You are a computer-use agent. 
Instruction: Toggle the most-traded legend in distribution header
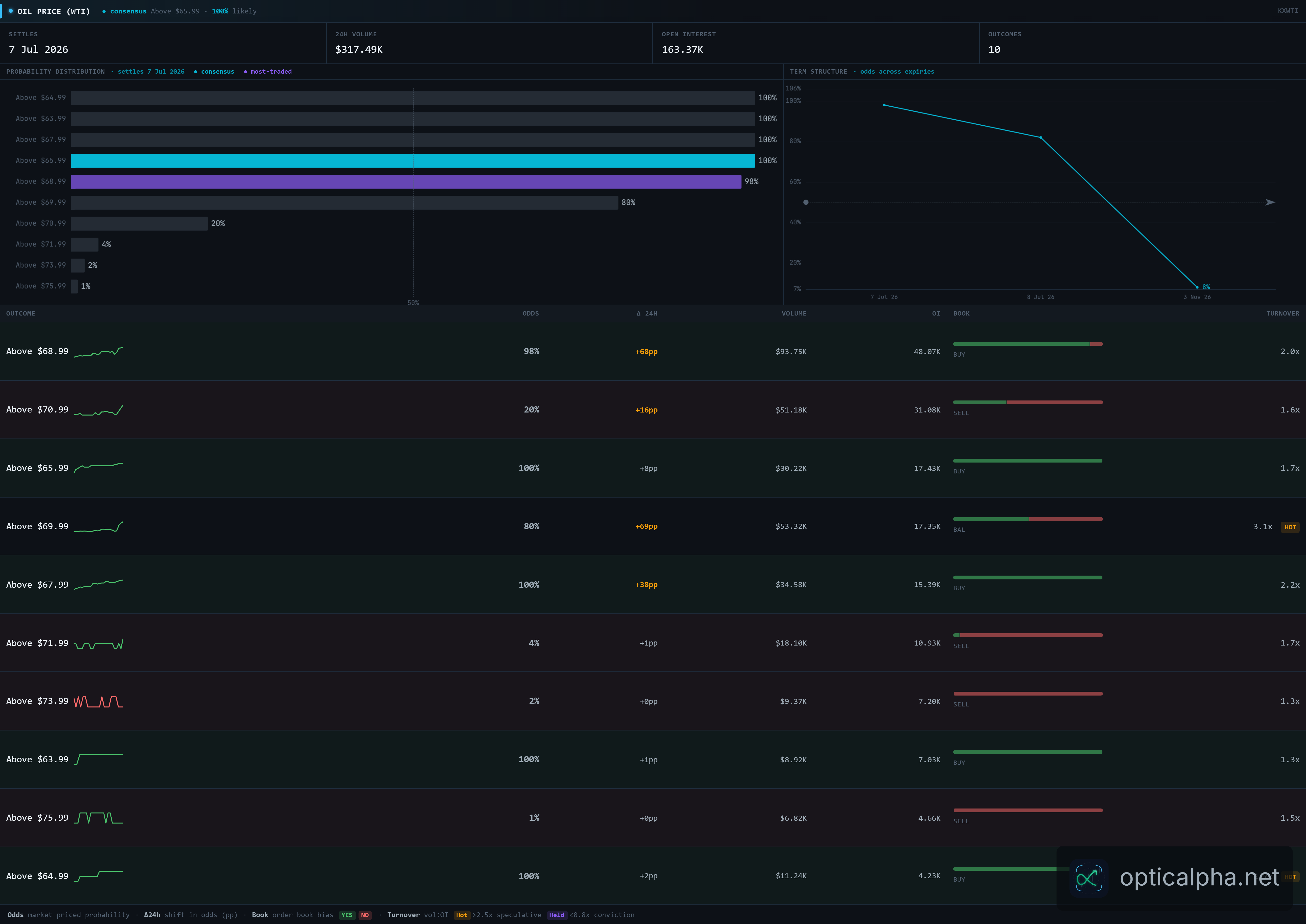(267, 72)
